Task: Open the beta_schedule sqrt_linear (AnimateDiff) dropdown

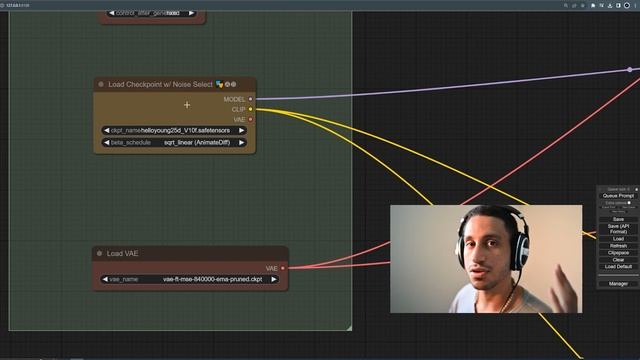Action: click(x=174, y=143)
